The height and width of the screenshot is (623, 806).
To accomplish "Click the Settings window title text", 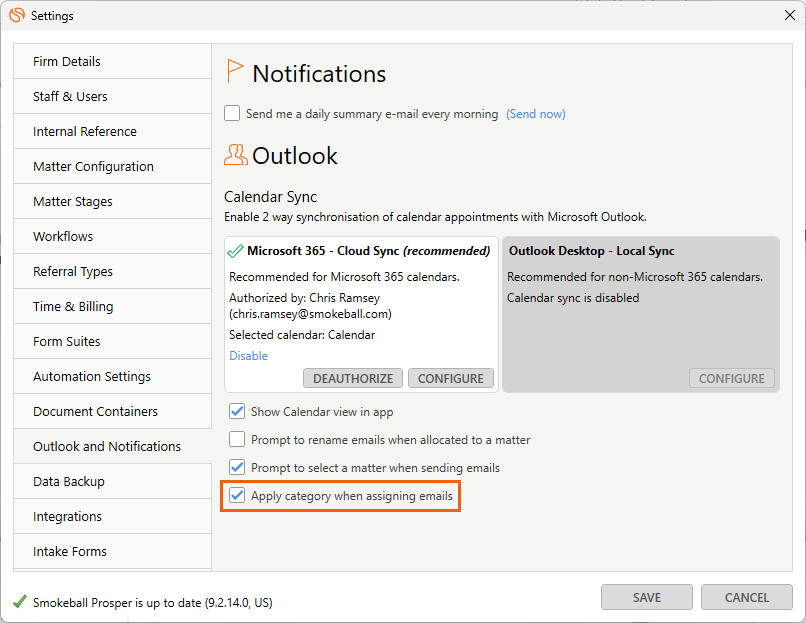I will click(x=52, y=16).
